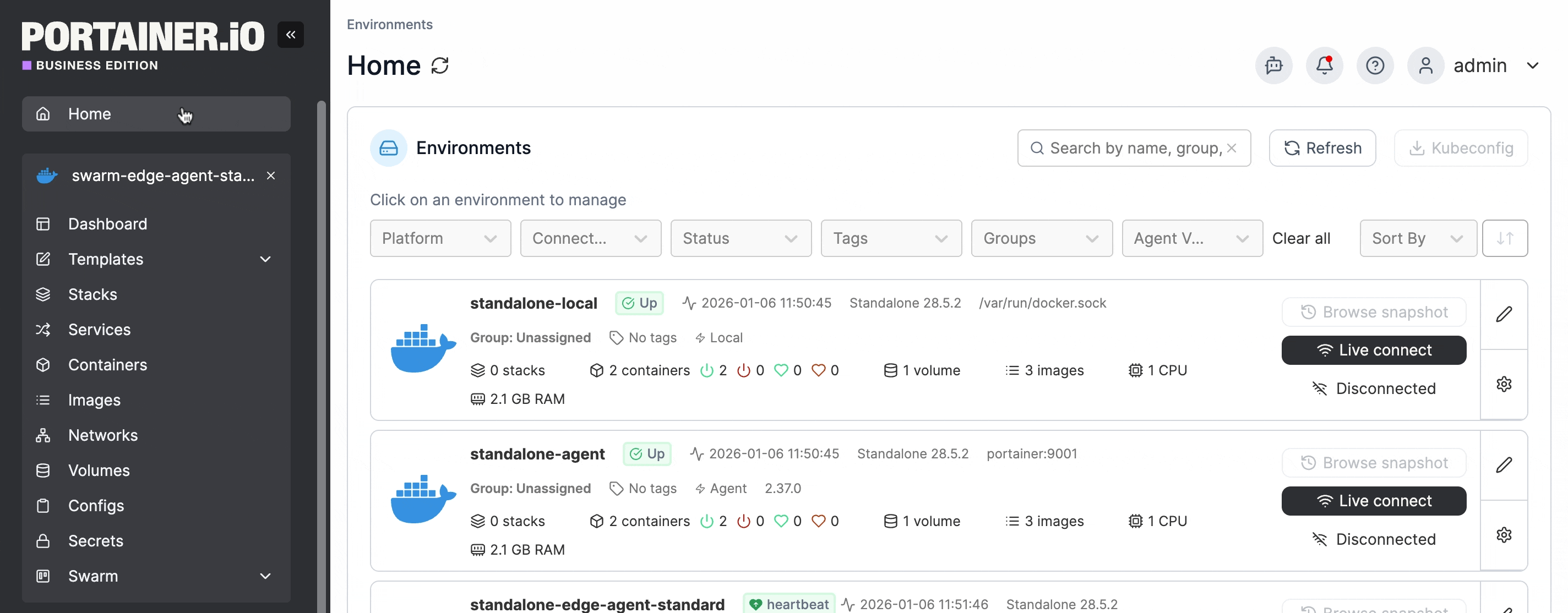This screenshot has width=1568, height=613.
Task: Click the Clear all filters link
Action: (x=1301, y=238)
